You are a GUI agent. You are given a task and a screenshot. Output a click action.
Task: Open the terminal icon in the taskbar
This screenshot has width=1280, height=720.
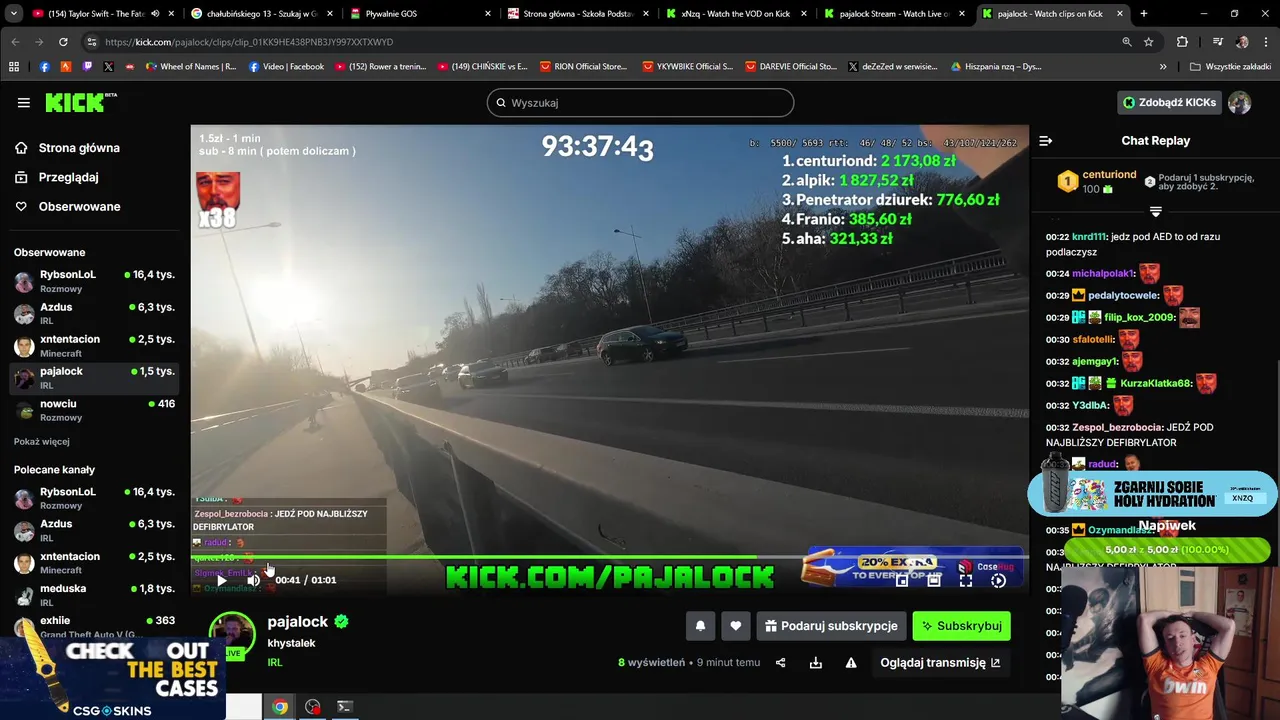[344, 707]
